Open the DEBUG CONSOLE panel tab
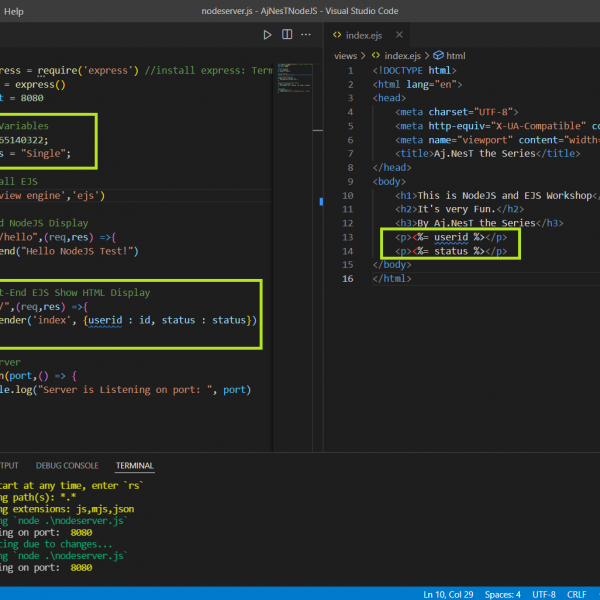 pyautogui.click(x=67, y=466)
